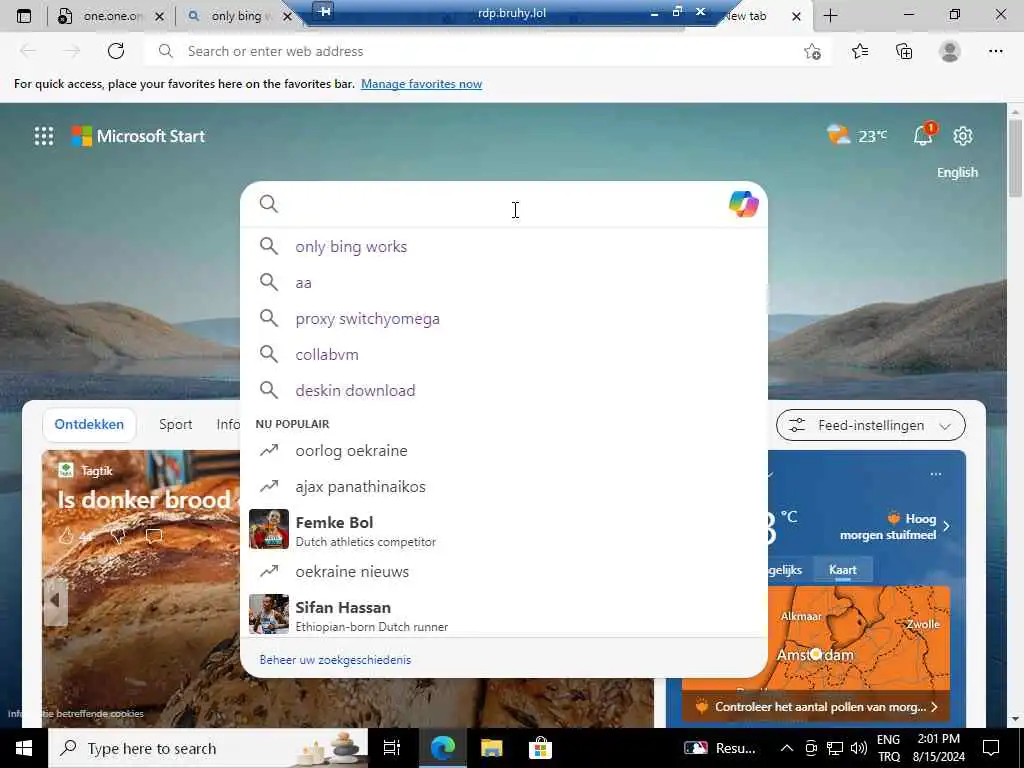The image size is (1024, 768).
Task: Select the Kaart weather tab
Action: (842, 569)
